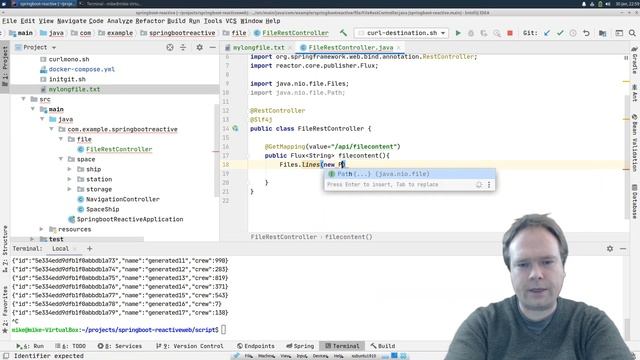Select FileRestController.java editor tab
Viewport: 640px width, 360px height.
(x=350, y=47)
